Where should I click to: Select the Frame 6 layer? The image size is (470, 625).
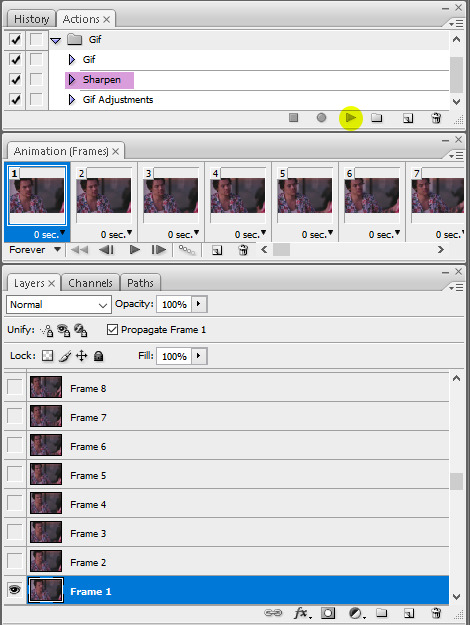point(238,446)
